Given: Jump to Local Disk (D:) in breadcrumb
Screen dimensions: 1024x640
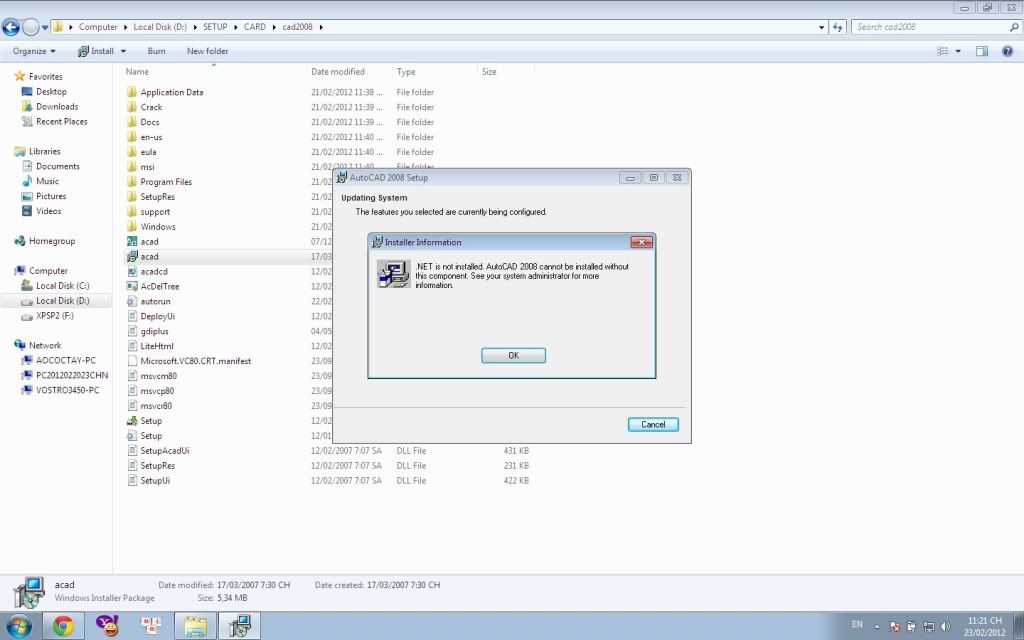Looking at the screenshot, I should pyautogui.click(x=160, y=27).
